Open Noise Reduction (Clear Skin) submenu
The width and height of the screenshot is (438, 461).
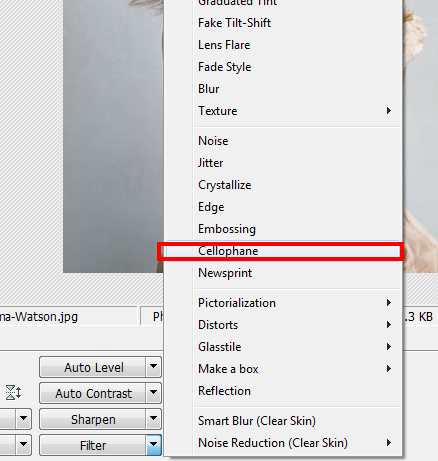click(283, 443)
